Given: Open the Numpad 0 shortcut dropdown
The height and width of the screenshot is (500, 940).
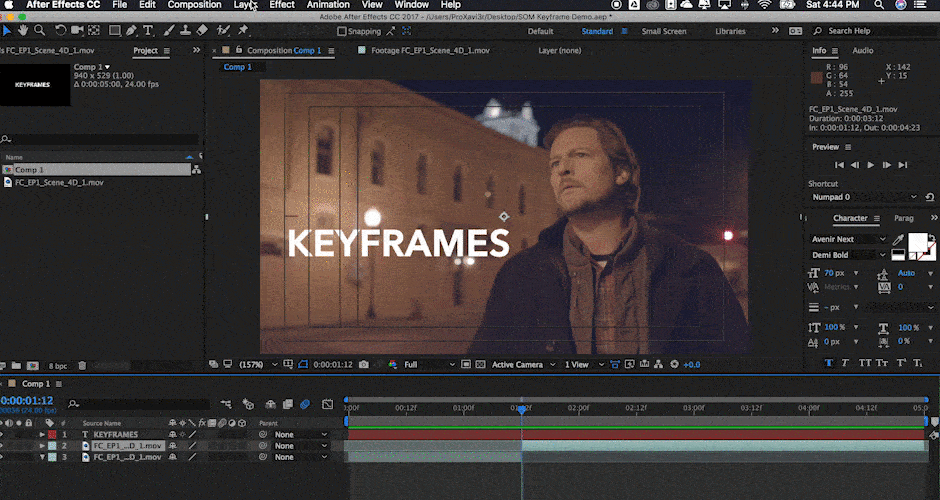Looking at the screenshot, I should (864, 197).
